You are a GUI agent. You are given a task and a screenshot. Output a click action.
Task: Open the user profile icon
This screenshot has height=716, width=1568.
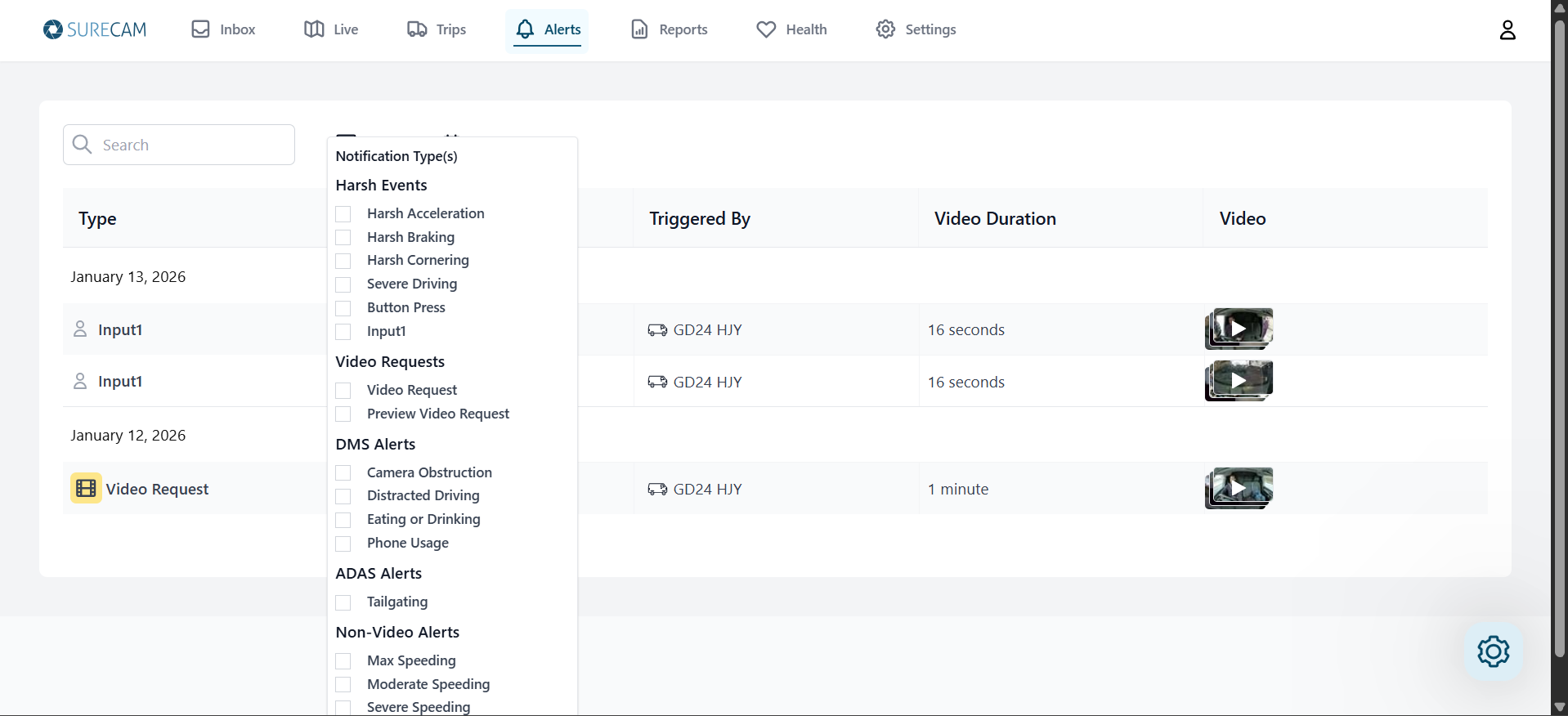pyautogui.click(x=1508, y=30)
